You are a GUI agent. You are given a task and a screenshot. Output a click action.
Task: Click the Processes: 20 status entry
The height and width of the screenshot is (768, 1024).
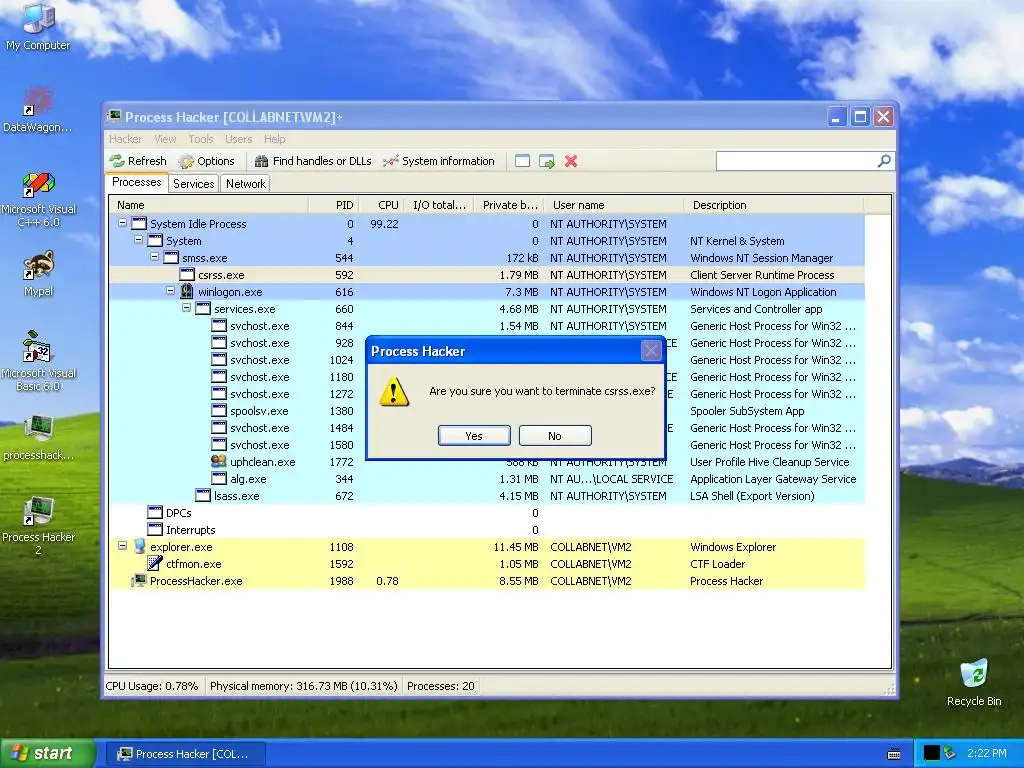[x=441, y=686]
